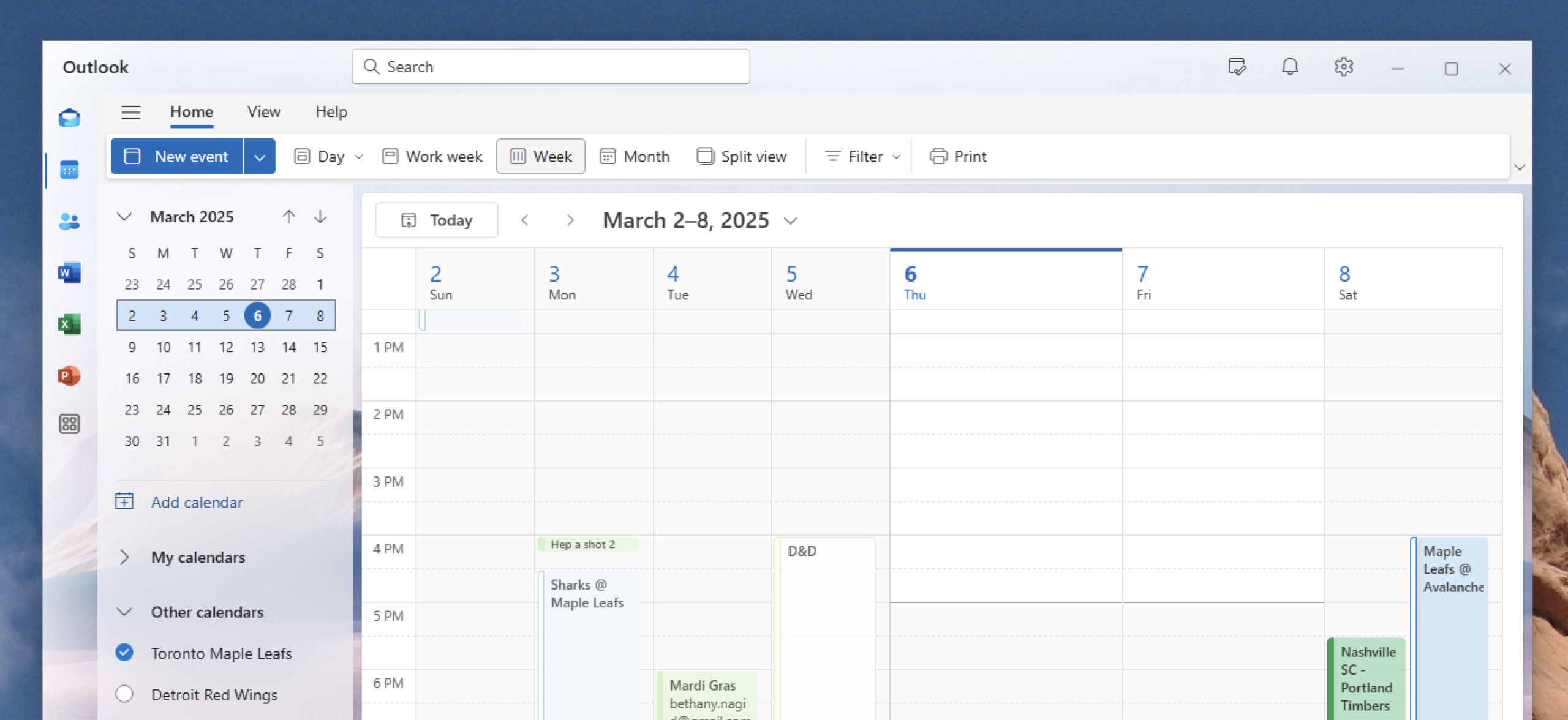Open Maple Leafs @ Avalanche event
This screenshot has height=720, width=1568.
tap(1449, 628)
